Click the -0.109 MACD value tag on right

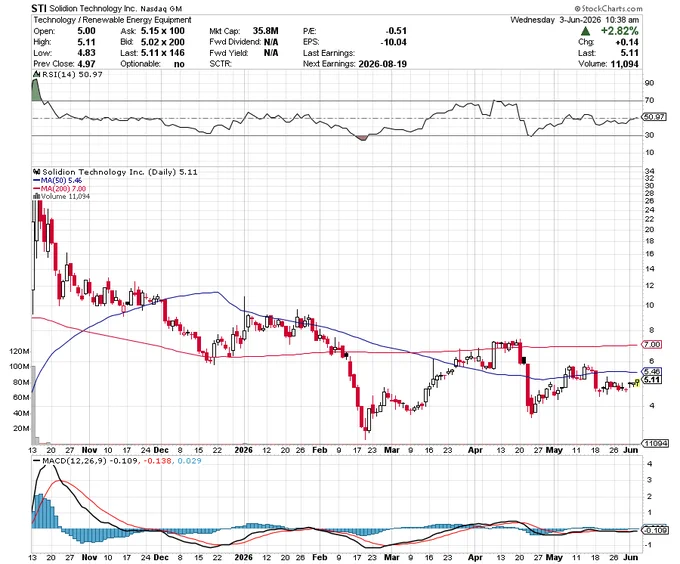click(655, 531)
